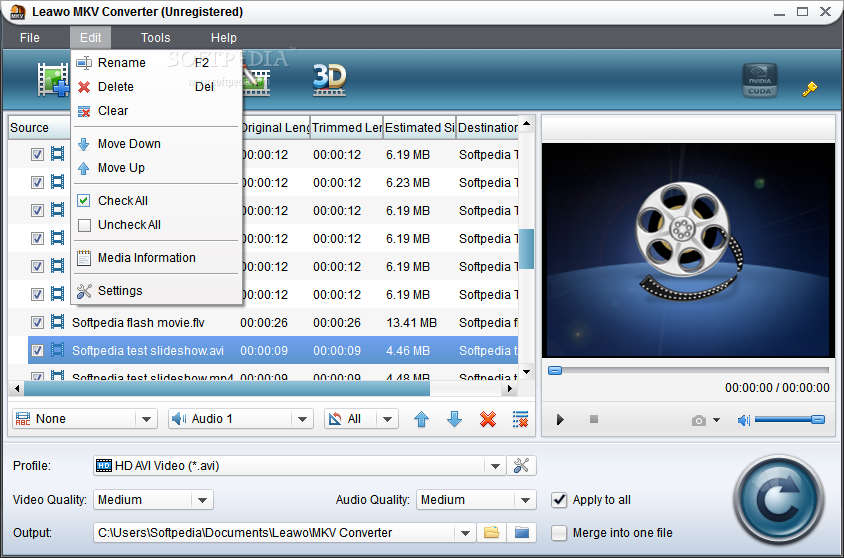Open Media Information from Edit menu
844x558 pixels.
point(157,258)
